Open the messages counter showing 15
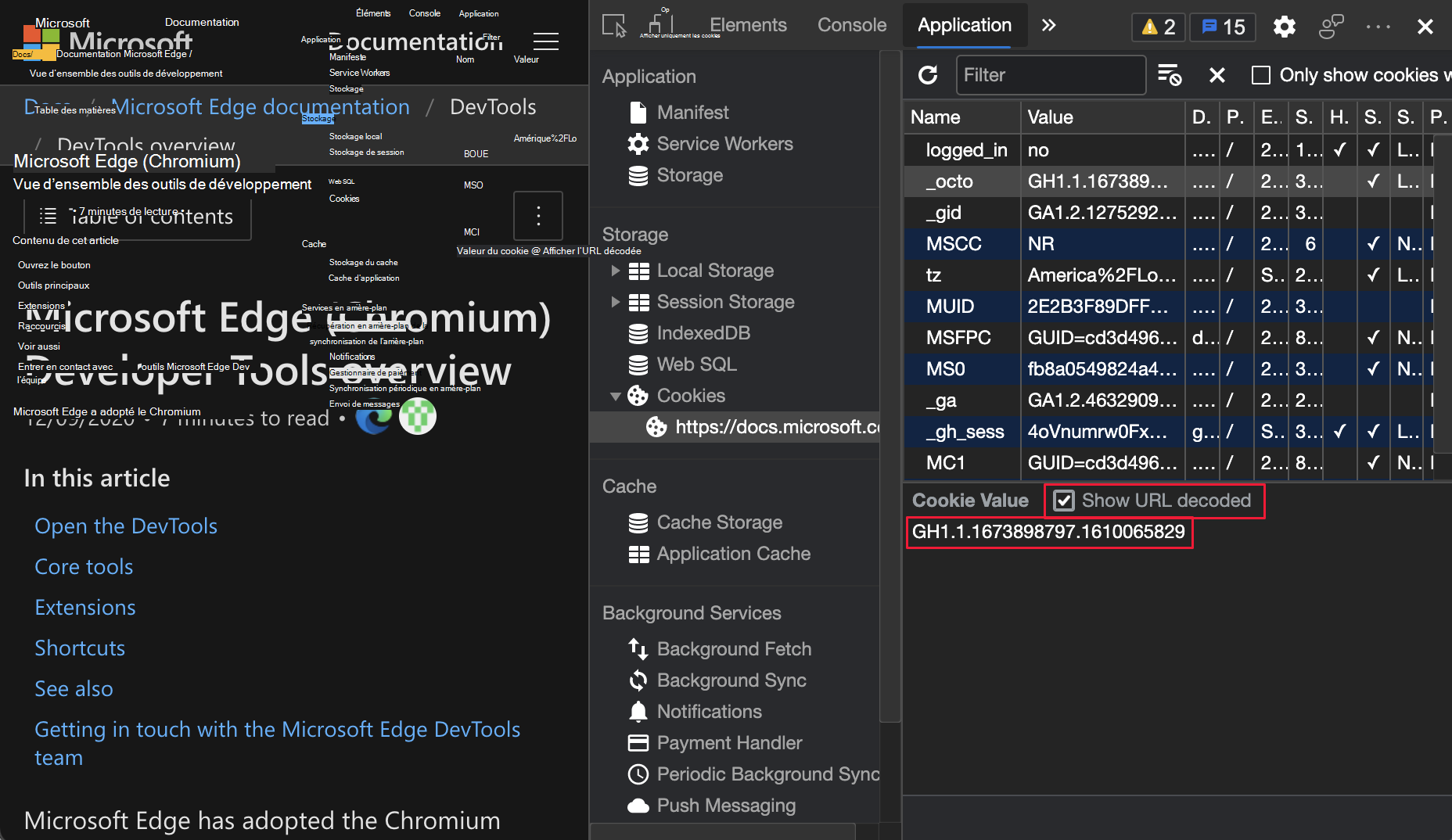 pos(1223,27)
